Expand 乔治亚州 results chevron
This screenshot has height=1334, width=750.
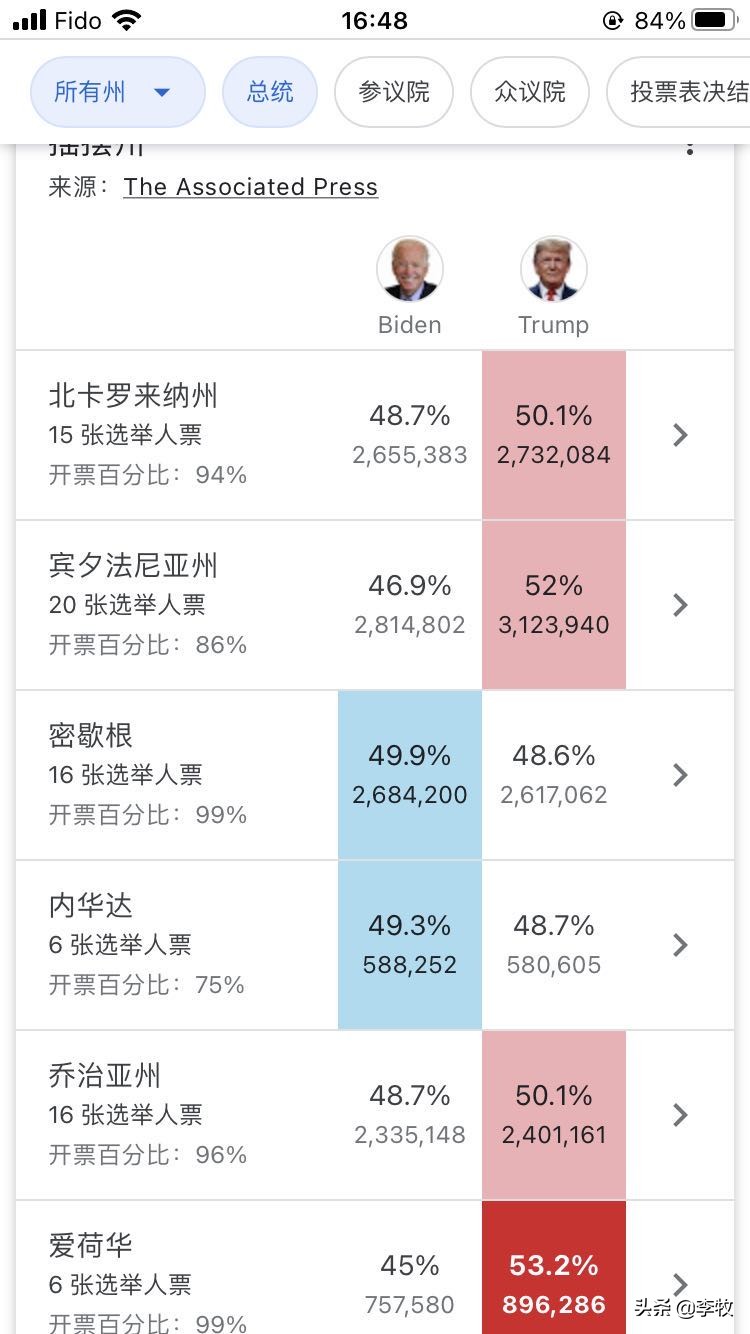pos(680,1115)
